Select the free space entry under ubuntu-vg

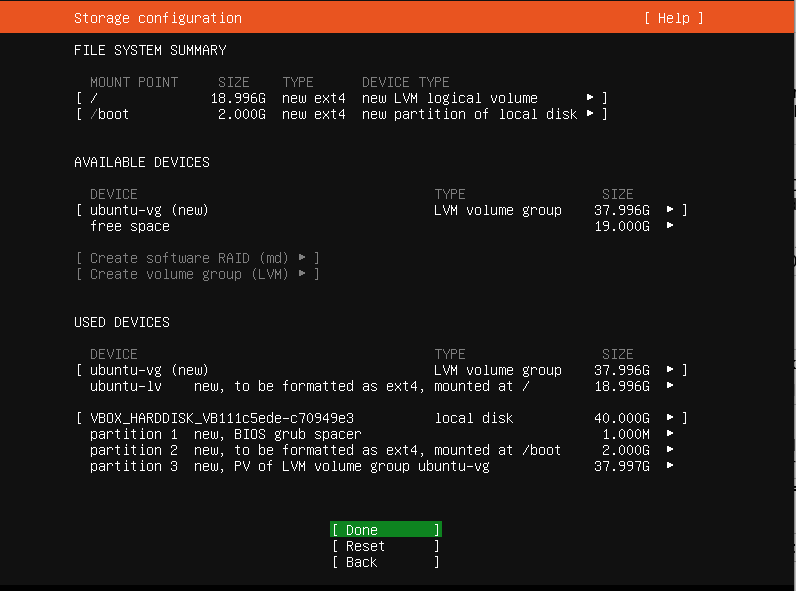click(x=130, y=226)
